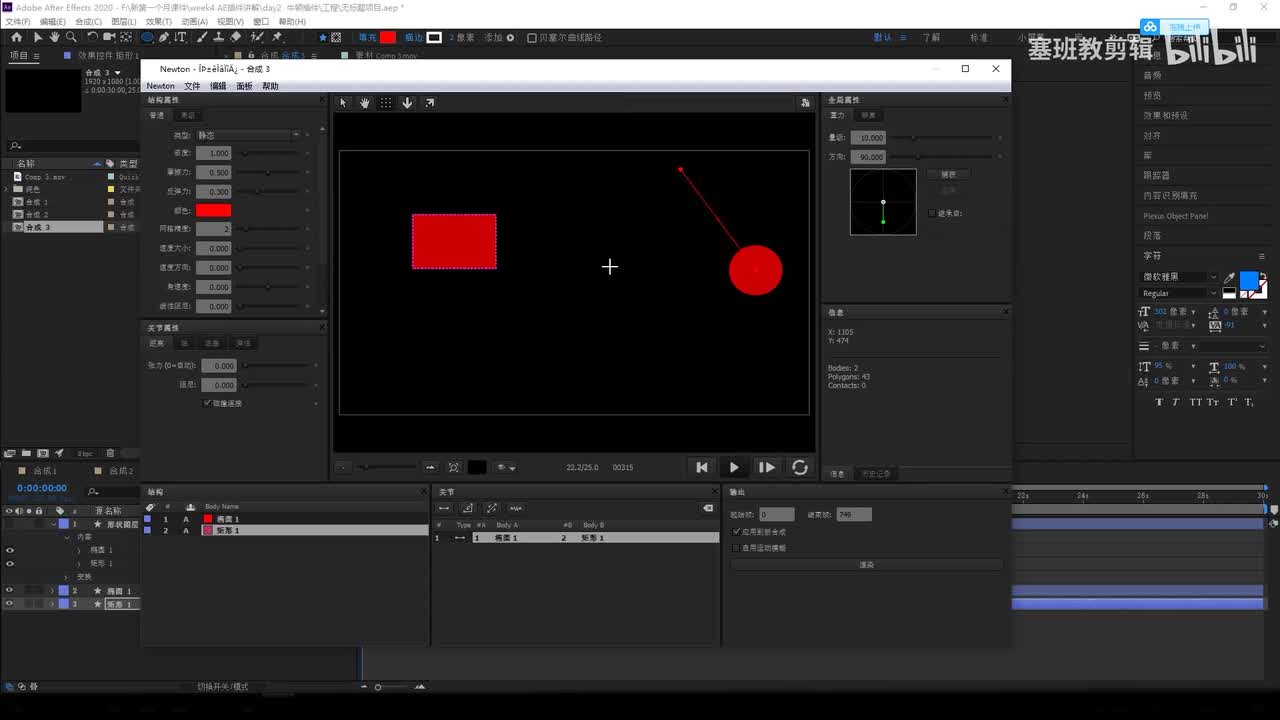The width and height of the screenshot is (1280, 720).
Task: Hide the 椭圆 1 shape in AE timeline
Action: 10,550
